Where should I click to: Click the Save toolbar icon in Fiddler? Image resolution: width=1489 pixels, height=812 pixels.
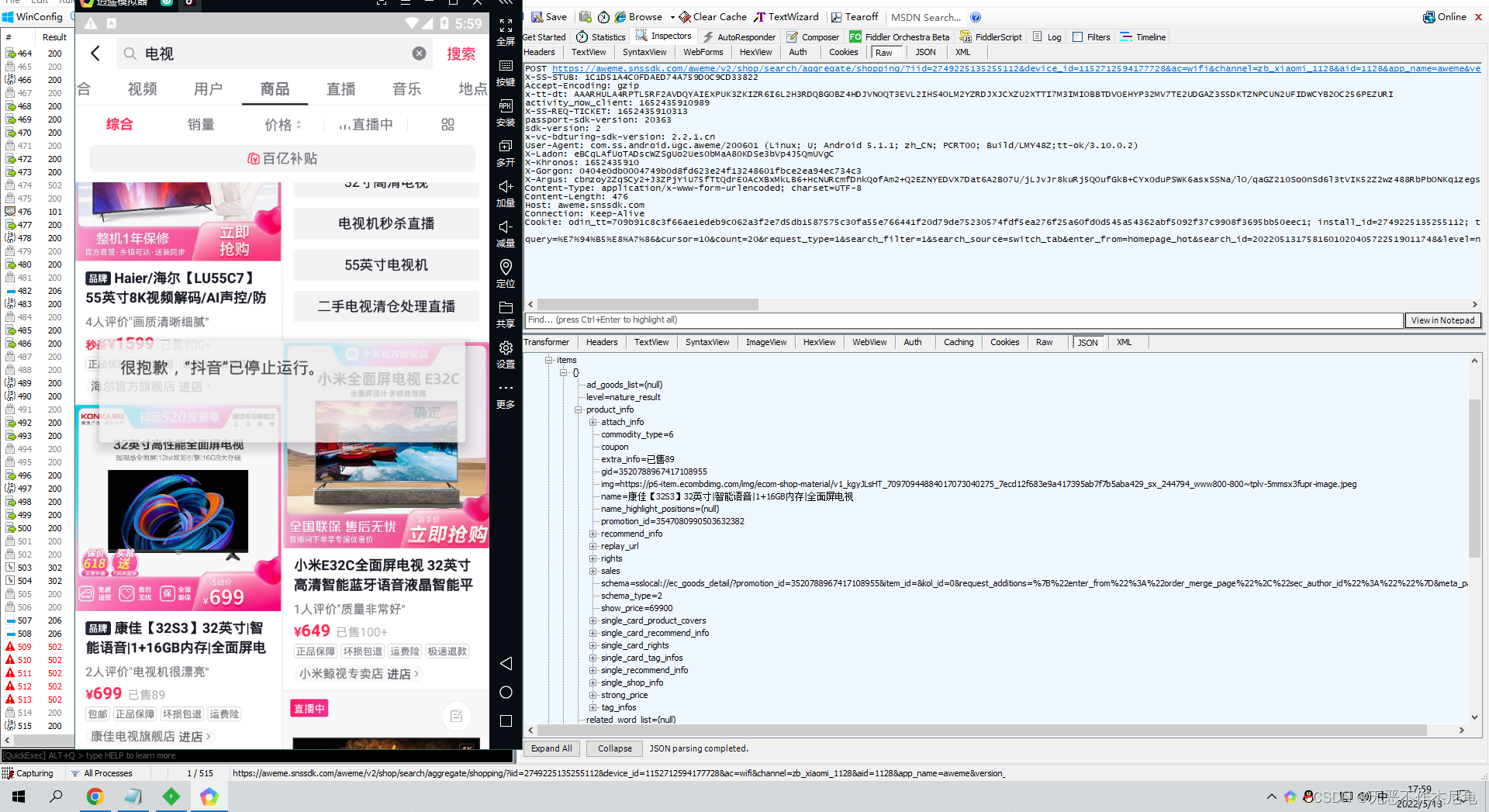coord(549,16)
